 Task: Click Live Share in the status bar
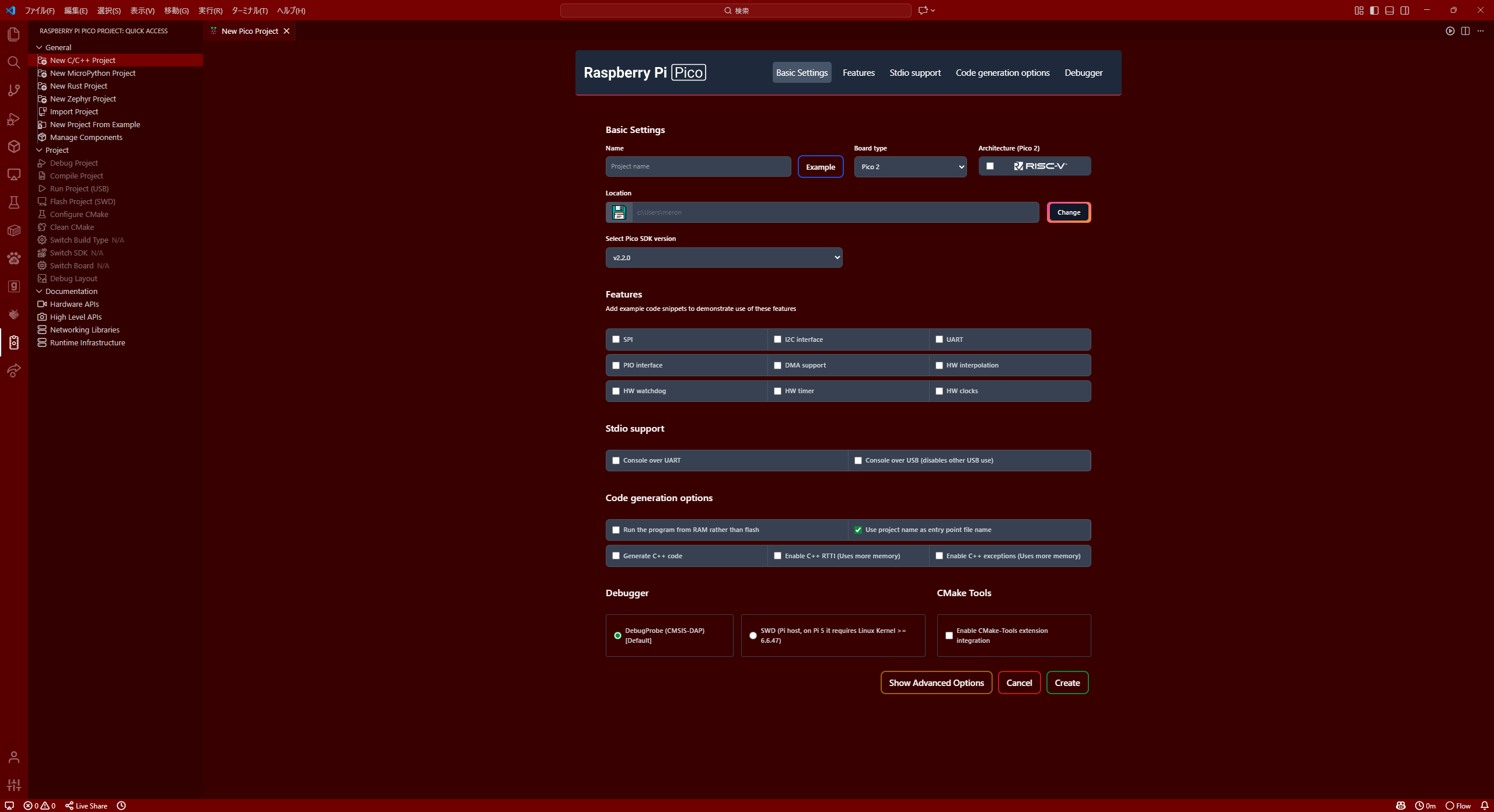[86, 806]
